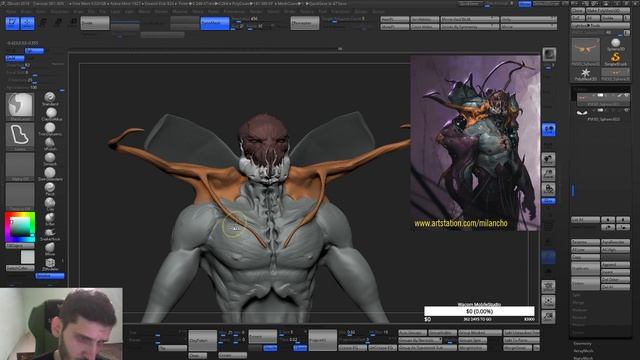Activate the Move transform icon in top shelf
This screenshot has width=640, height=360.
[x=43, y=23]
